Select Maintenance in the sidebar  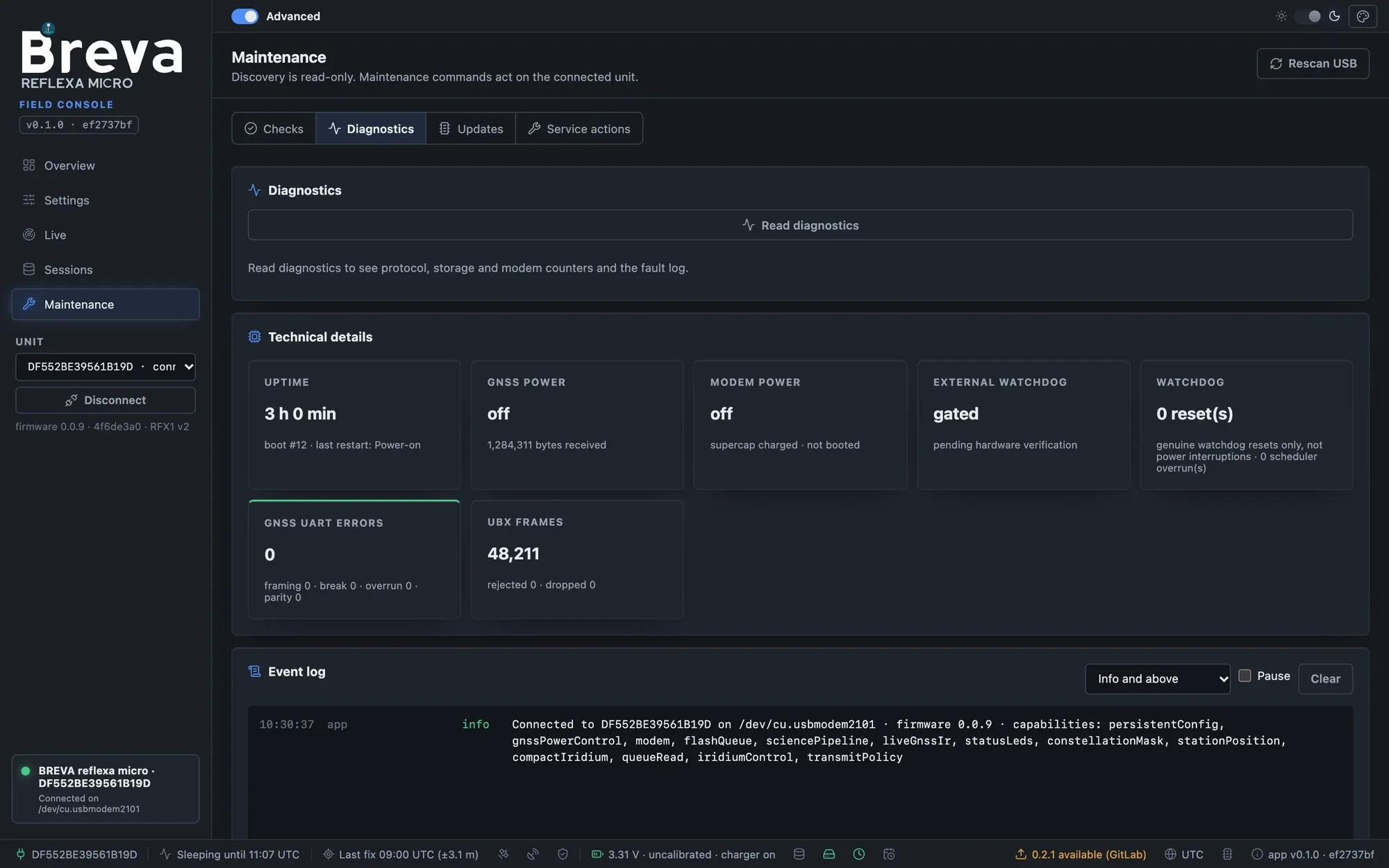(x=106, y=304)
